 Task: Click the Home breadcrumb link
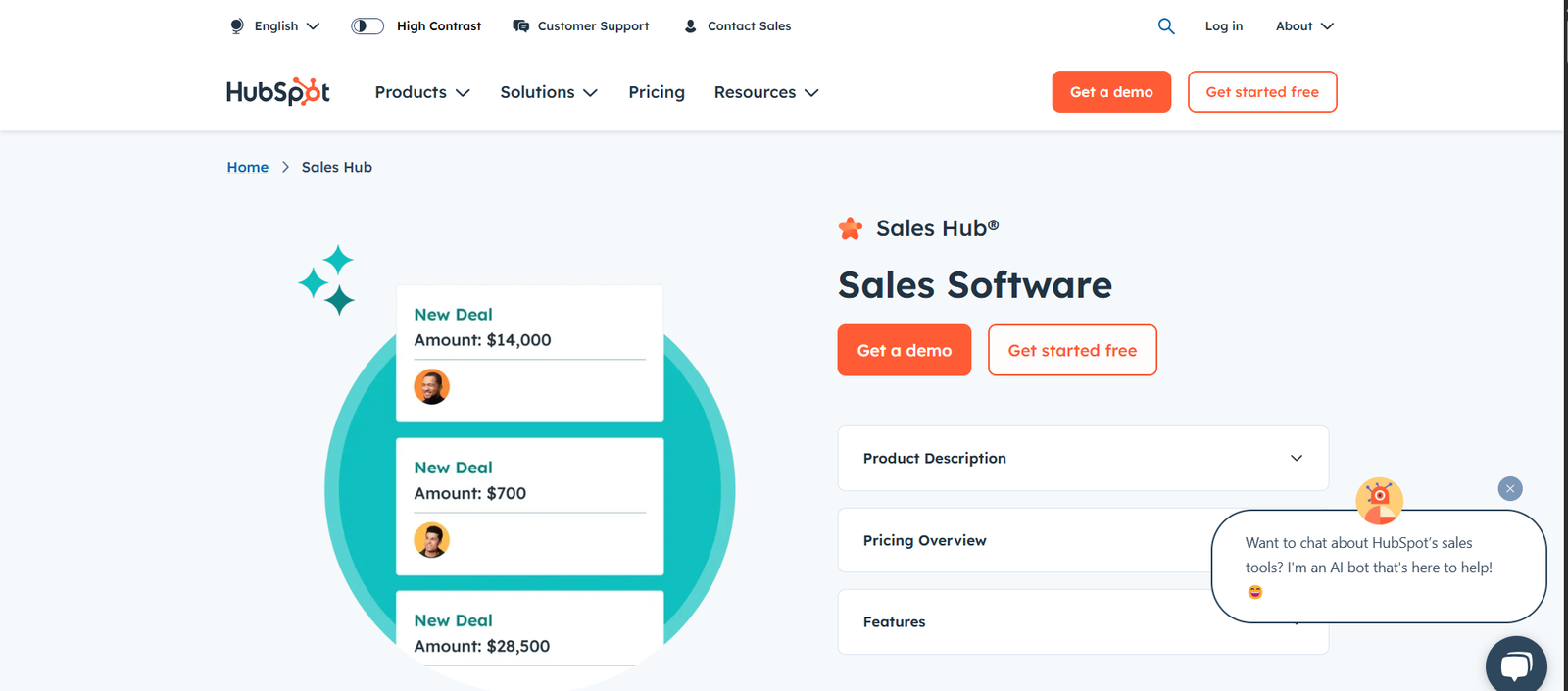248,167
